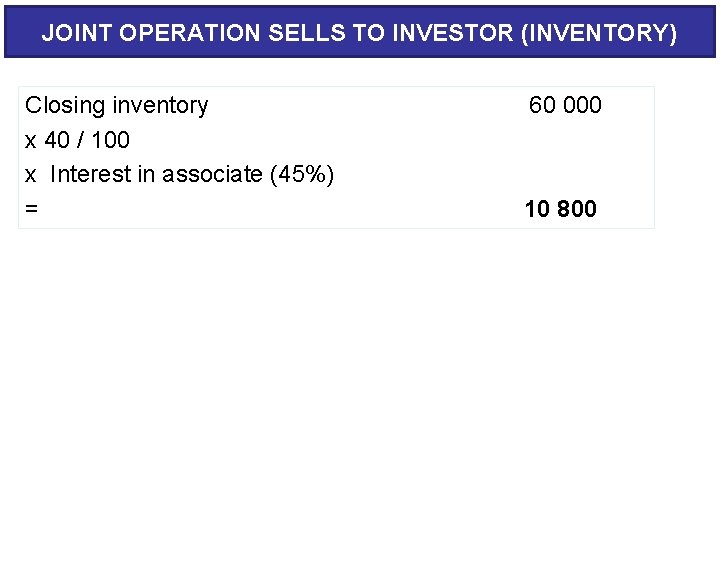720x581 pixels.
Task: Select the 60 000 amount
Action: [565, 105]
